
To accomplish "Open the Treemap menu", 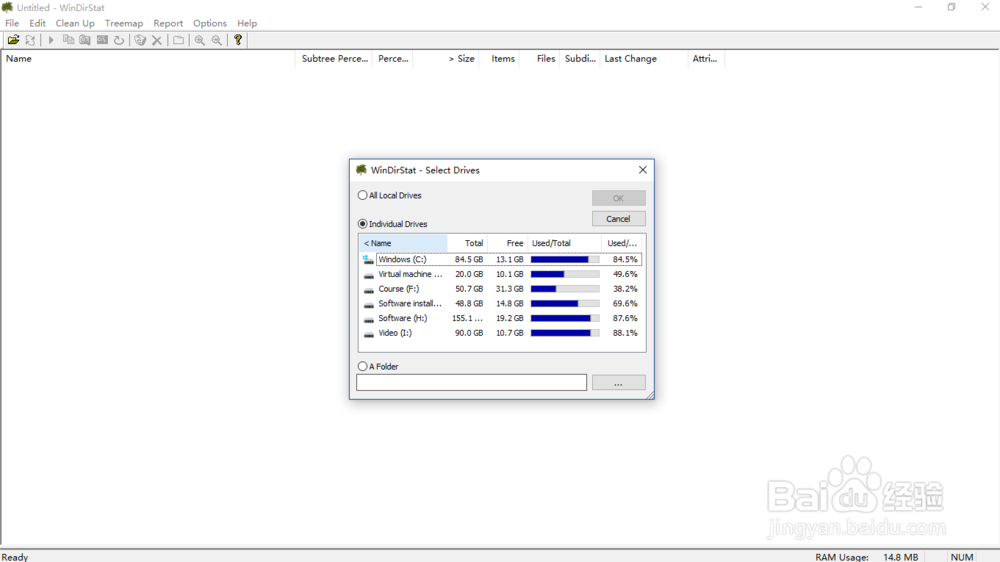I will [124, 23].
